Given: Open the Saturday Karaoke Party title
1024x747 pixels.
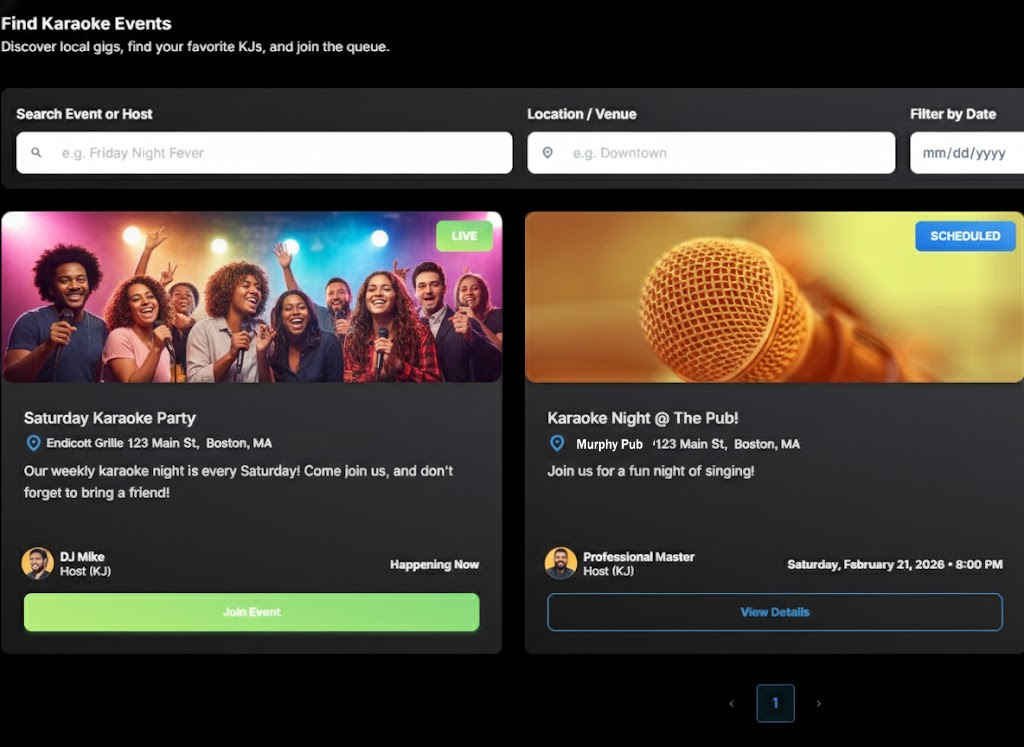Looking at the screenshot, I should pos(110,418).
